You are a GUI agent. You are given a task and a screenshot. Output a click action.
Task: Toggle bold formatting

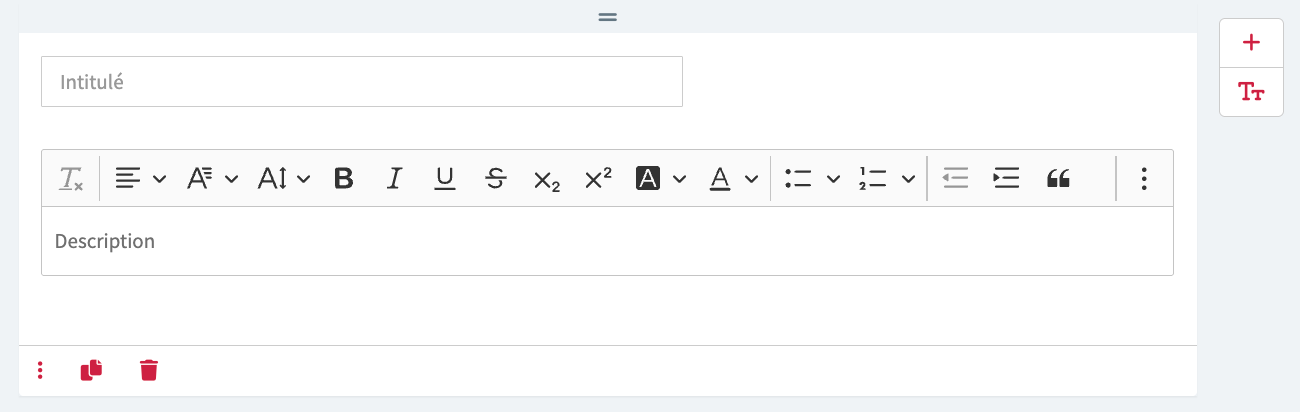click(344, 179)
